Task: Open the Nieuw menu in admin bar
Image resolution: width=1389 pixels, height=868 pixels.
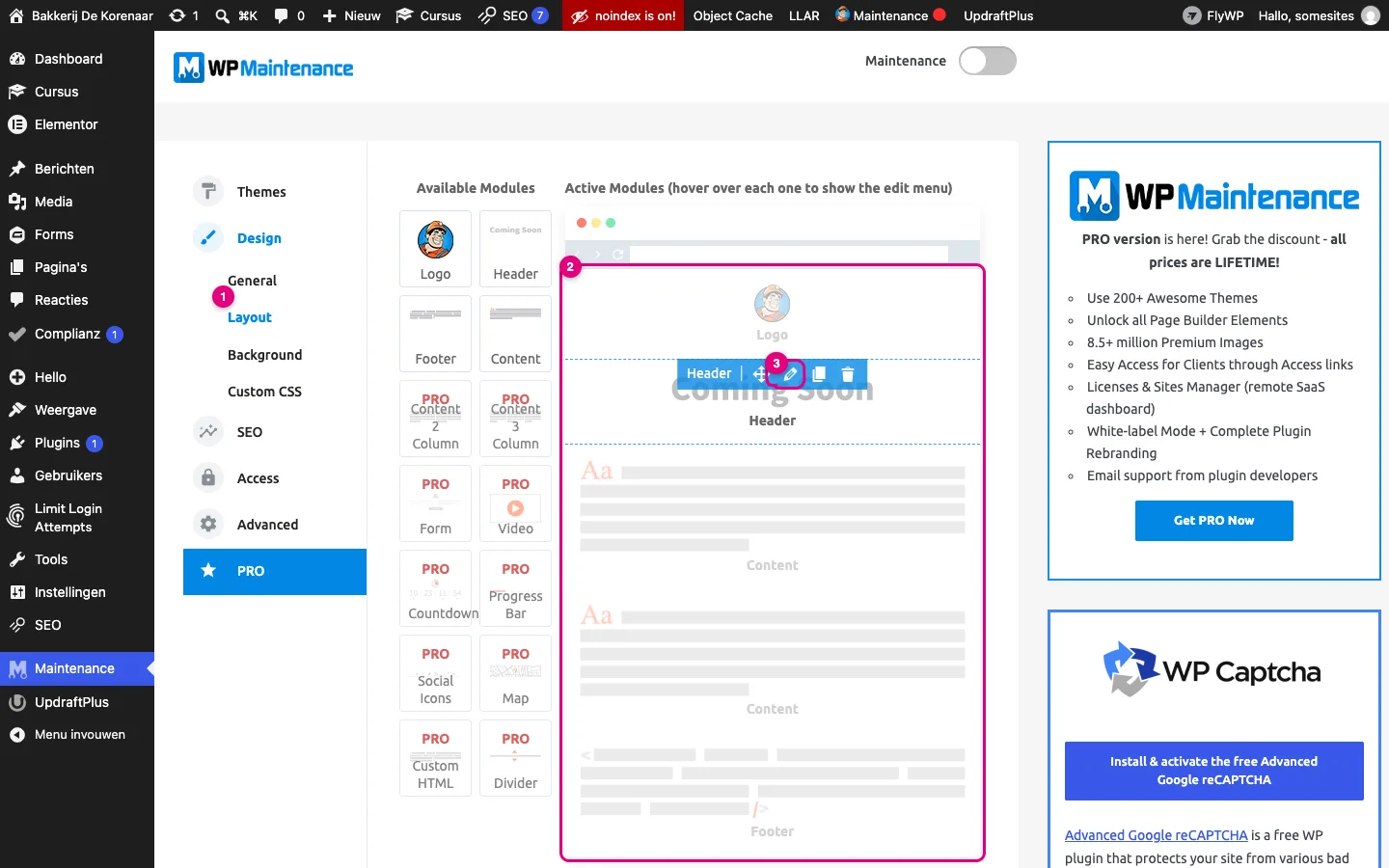Action: coord(351,15)
